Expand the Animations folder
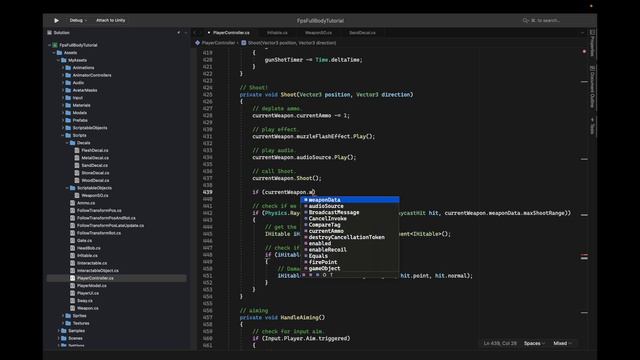This screenshot has width=640, height=360. [x=63, y=68]
